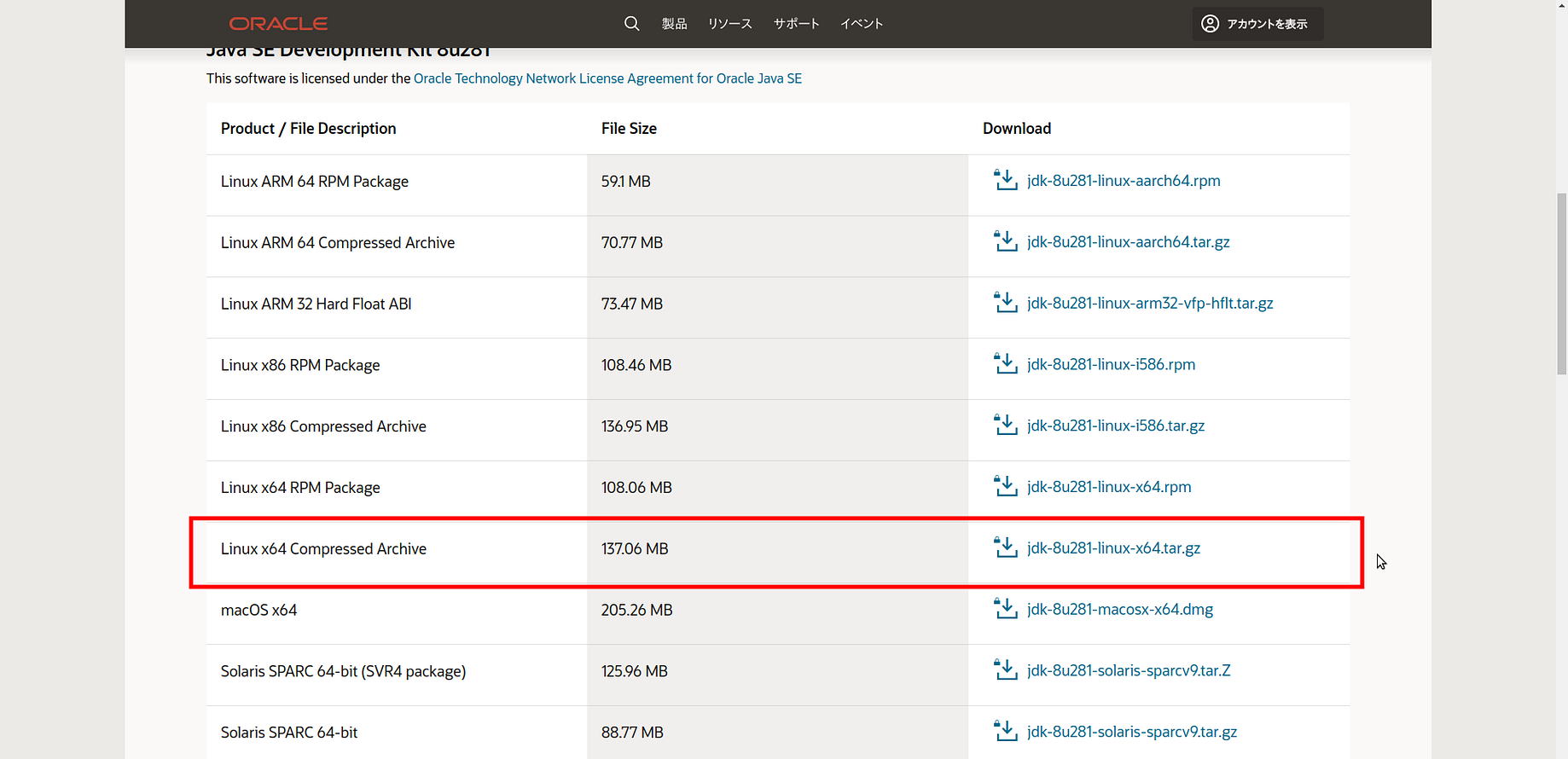Select Linux ARM 32 Hard Float ABI text

click(x=317, y=304)
